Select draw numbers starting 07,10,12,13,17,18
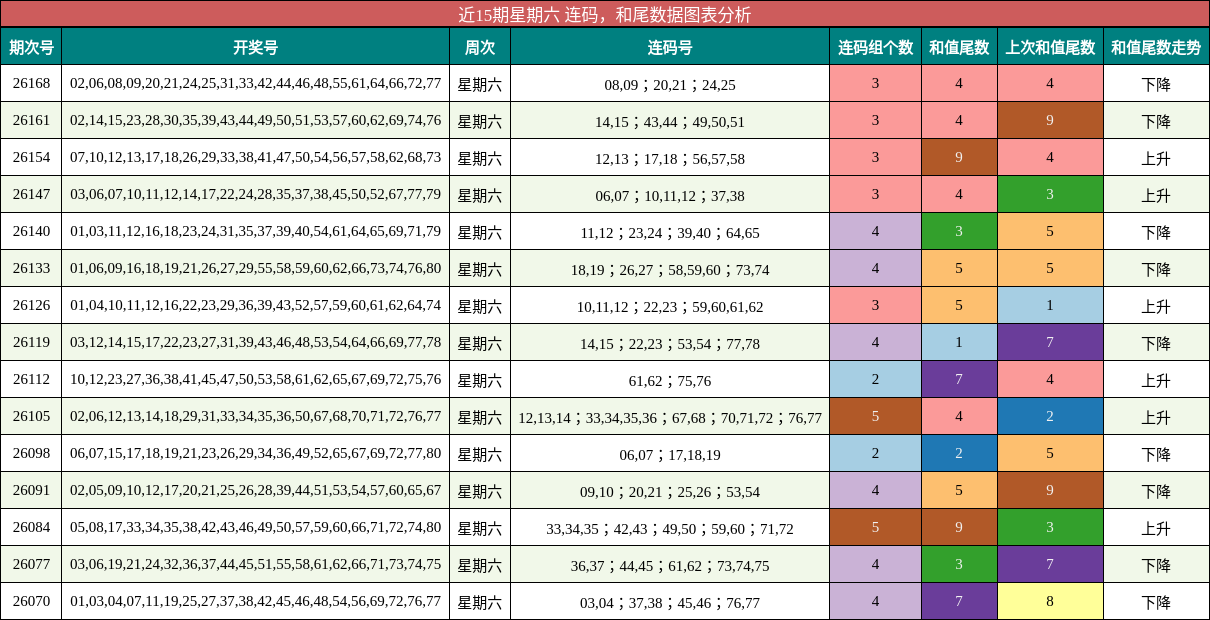Screen dimensions: 1210x620 coord(255,157)
